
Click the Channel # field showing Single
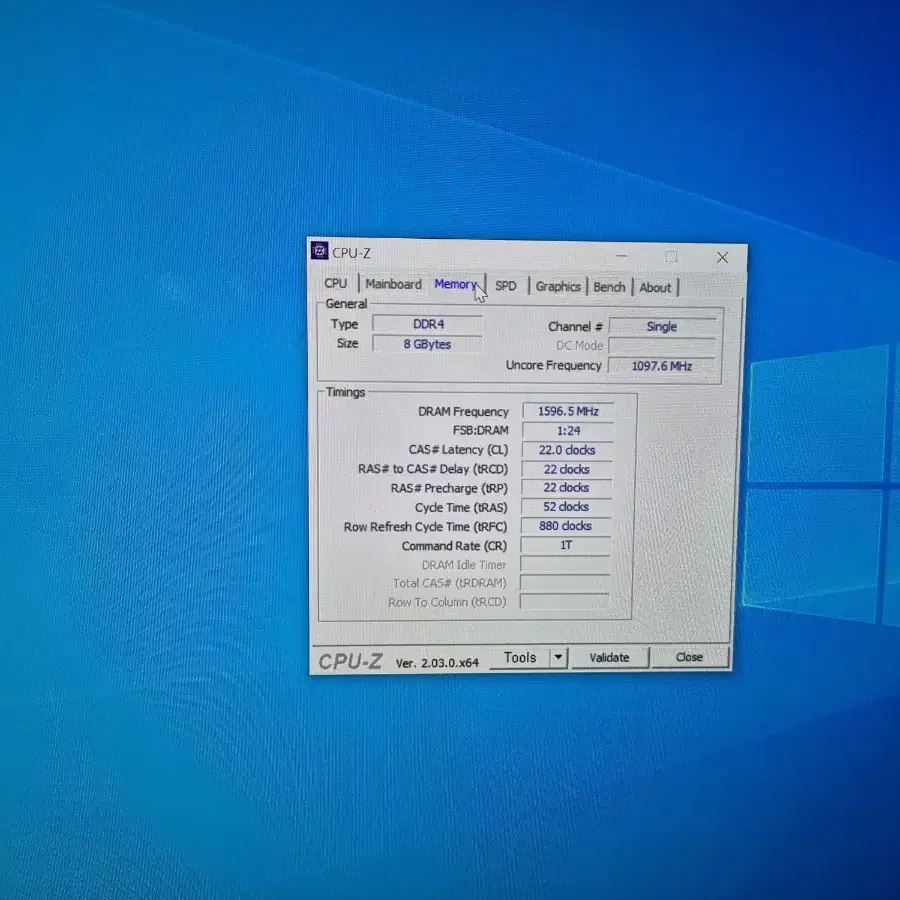point(662,327)
